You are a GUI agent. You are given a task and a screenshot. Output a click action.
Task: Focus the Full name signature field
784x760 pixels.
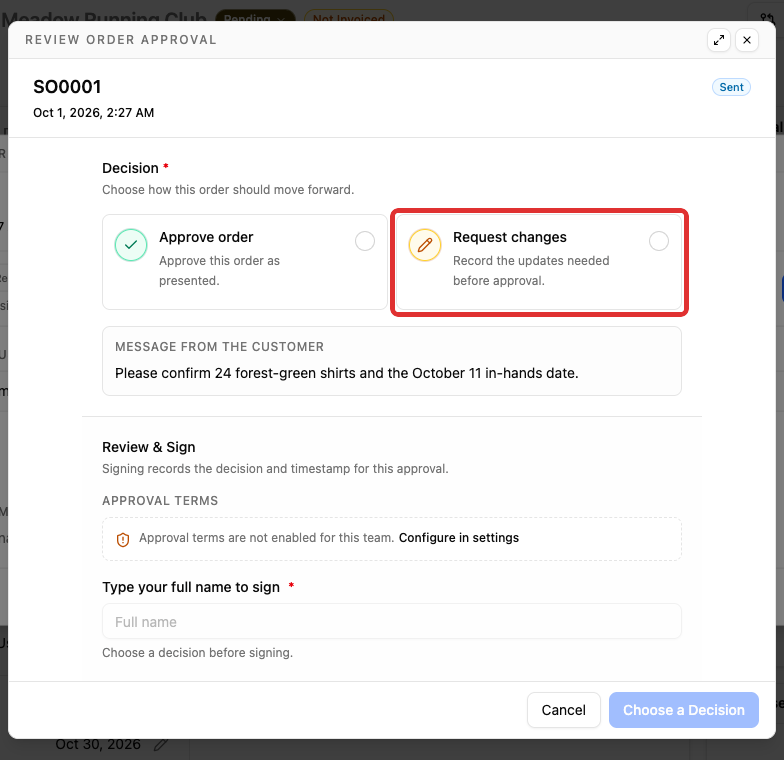click(x=392, y=621)
